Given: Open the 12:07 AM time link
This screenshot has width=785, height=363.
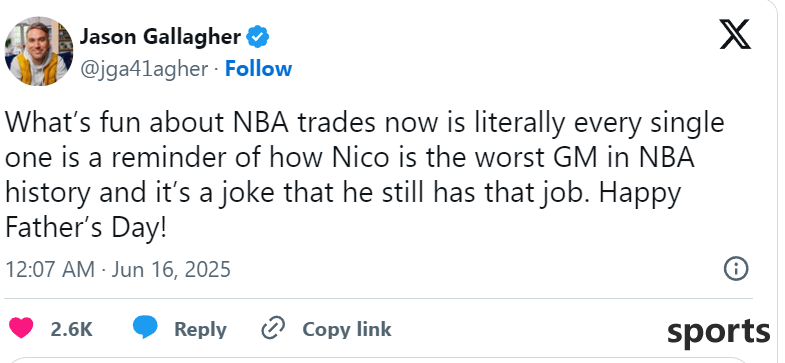Looking at the screenshot, I should [x=50, y=269].
